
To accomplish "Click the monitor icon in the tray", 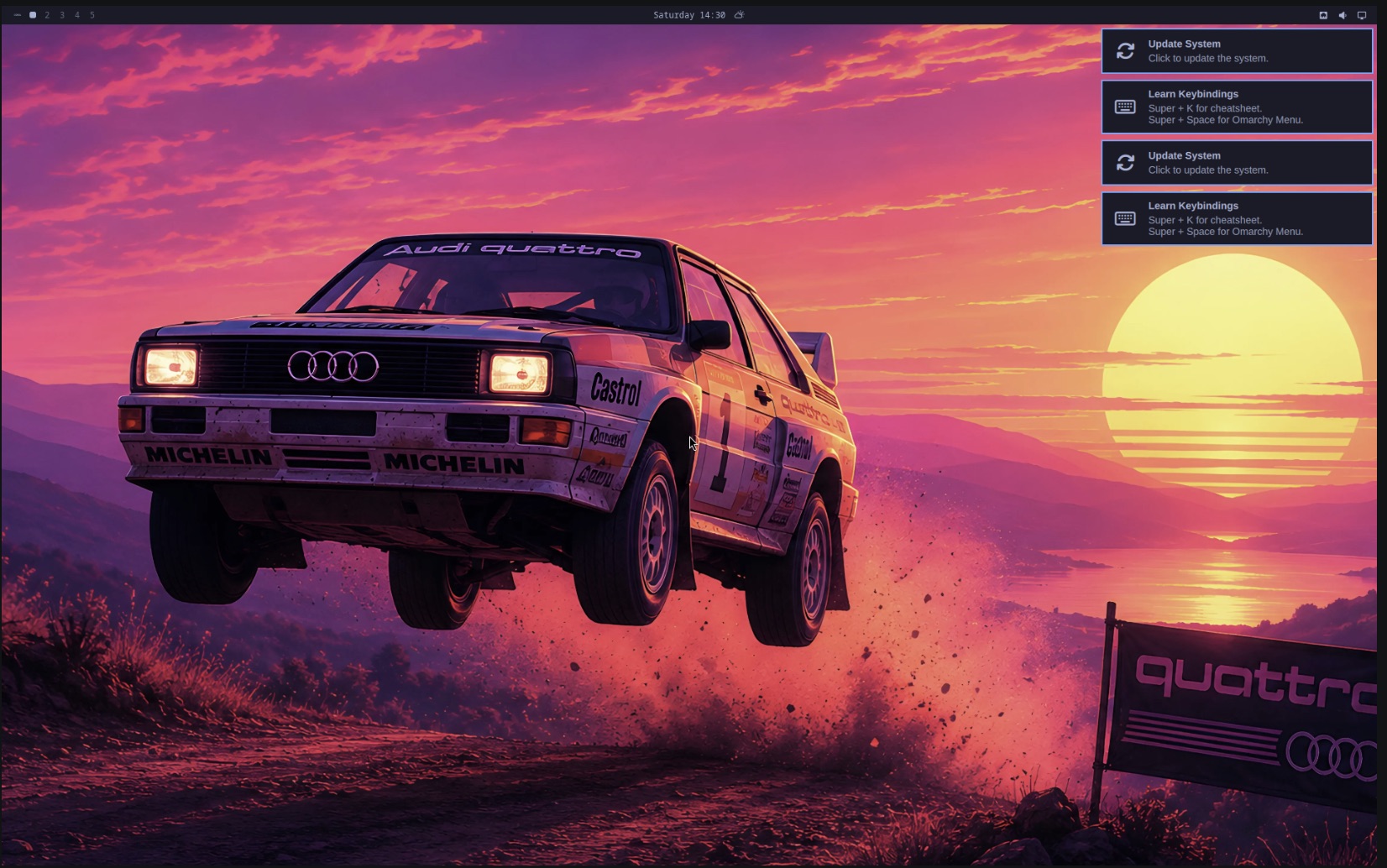I will click(x=1362, y=15).
